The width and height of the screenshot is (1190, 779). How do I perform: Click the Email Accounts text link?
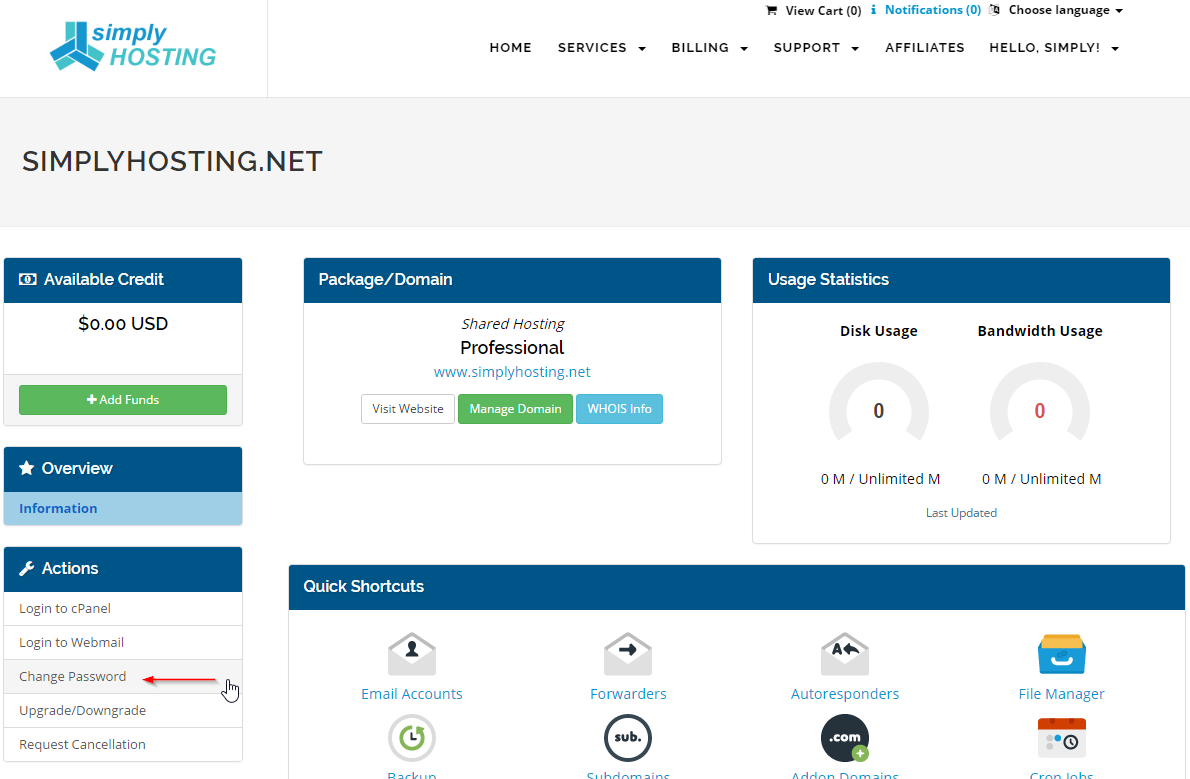[411, 694]
